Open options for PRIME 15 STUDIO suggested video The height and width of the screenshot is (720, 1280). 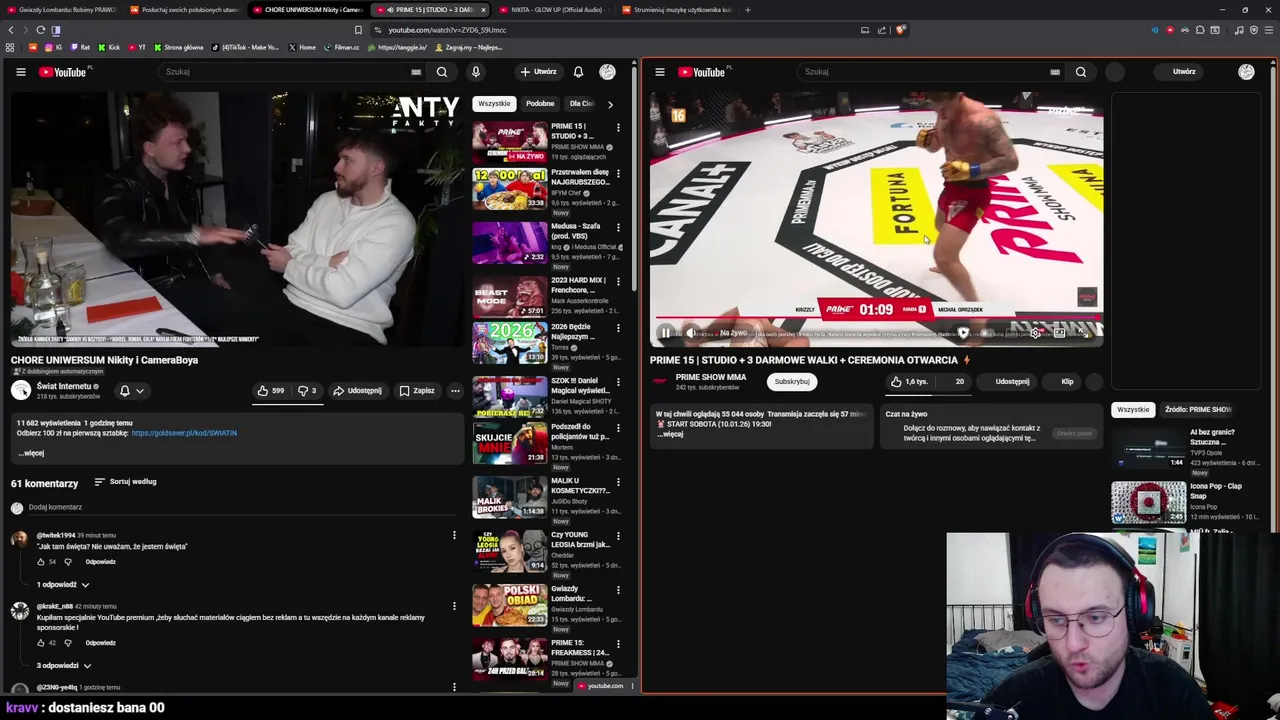(x=618, y=127)
